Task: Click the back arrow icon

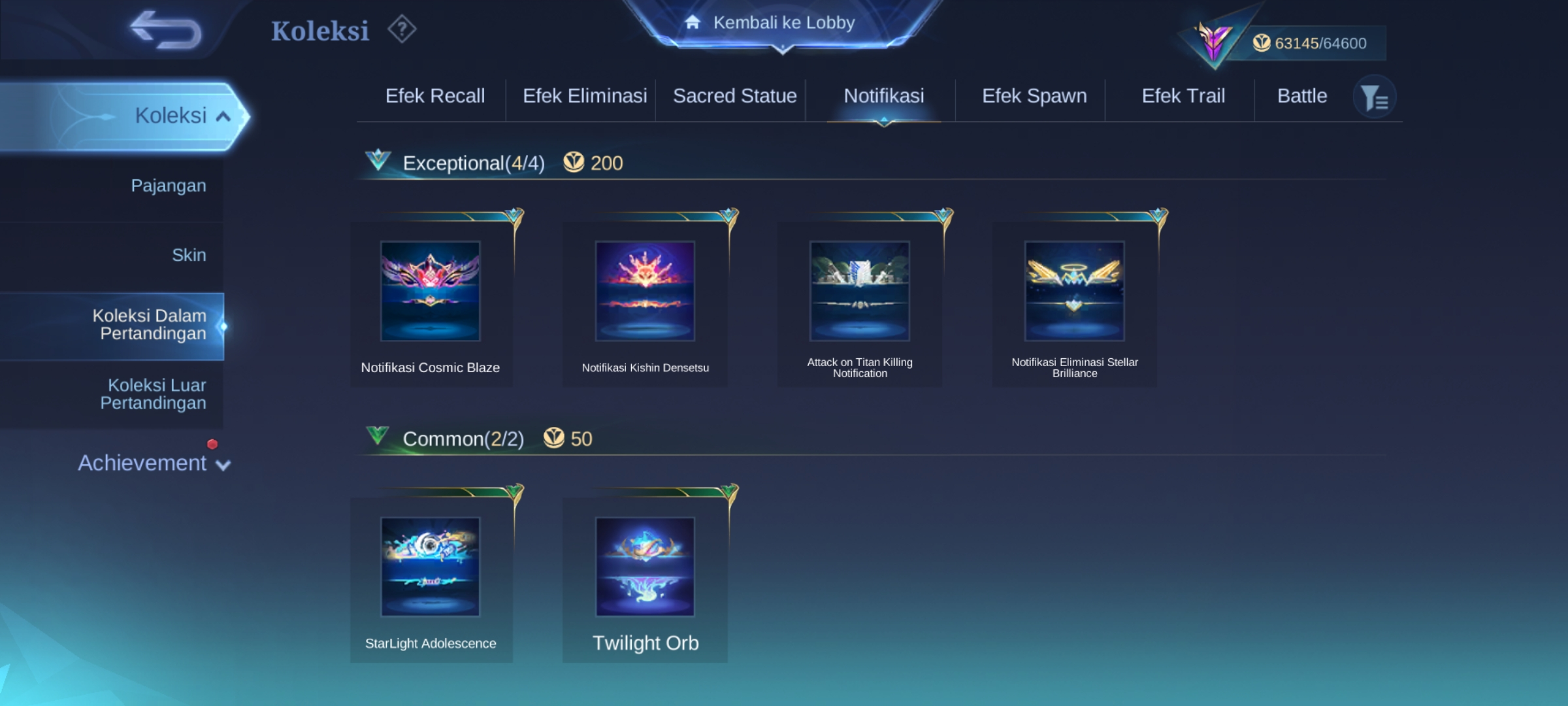Action: tap(165, 30)
